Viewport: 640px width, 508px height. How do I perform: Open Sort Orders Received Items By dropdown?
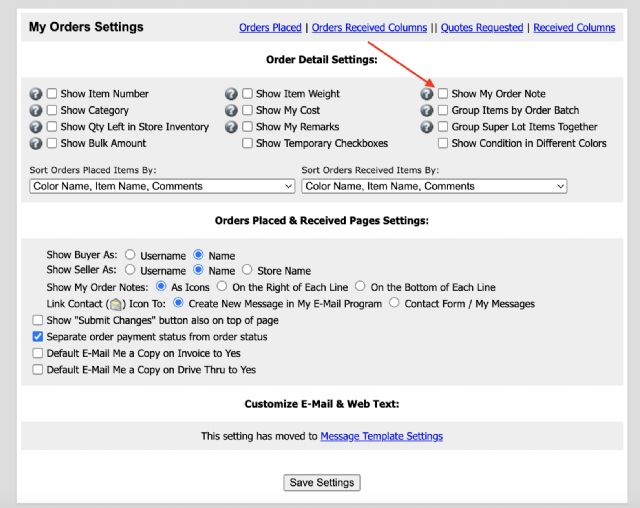434,186
